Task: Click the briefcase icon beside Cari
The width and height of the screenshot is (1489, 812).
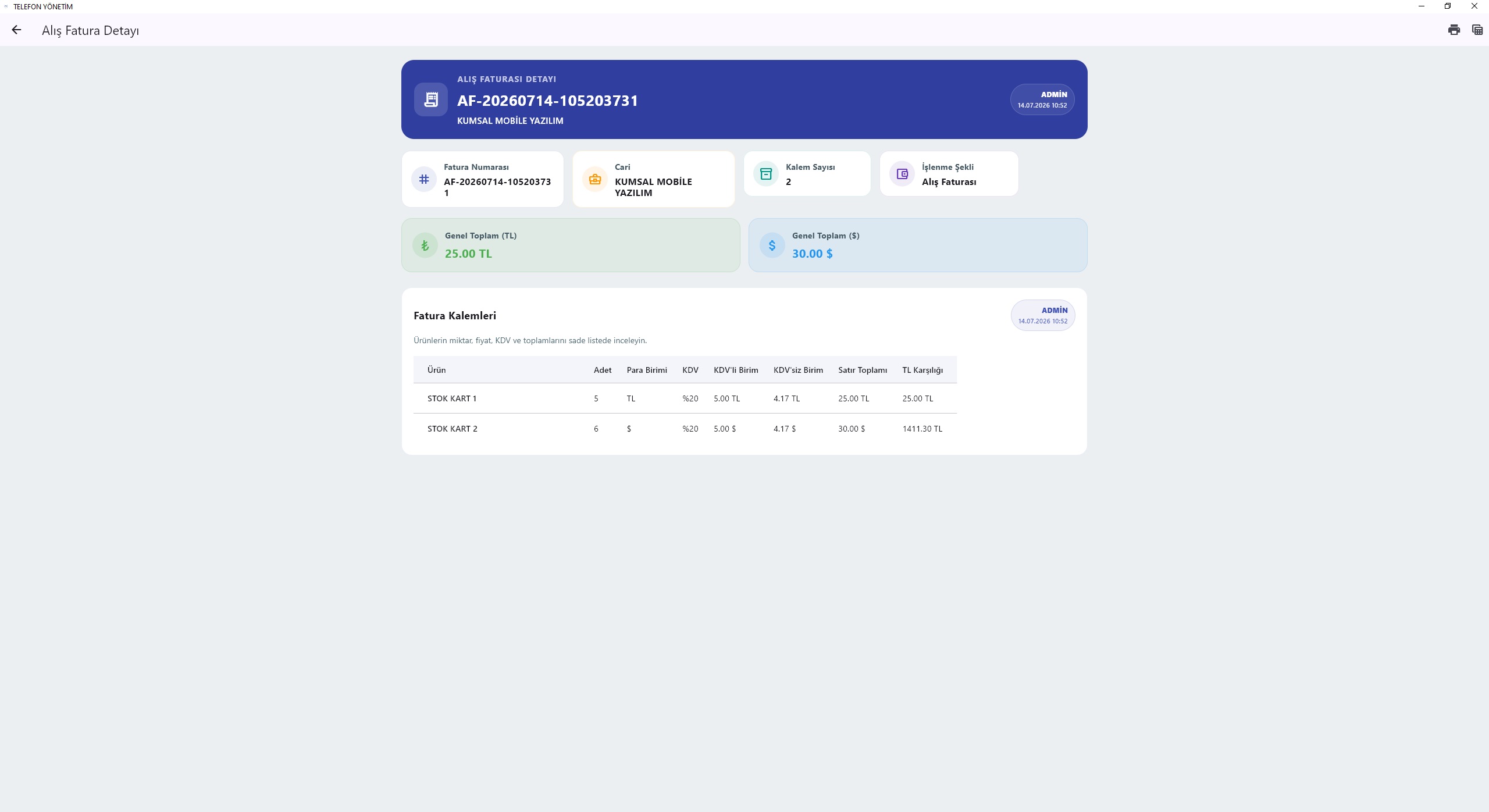Action: point(595,179)
